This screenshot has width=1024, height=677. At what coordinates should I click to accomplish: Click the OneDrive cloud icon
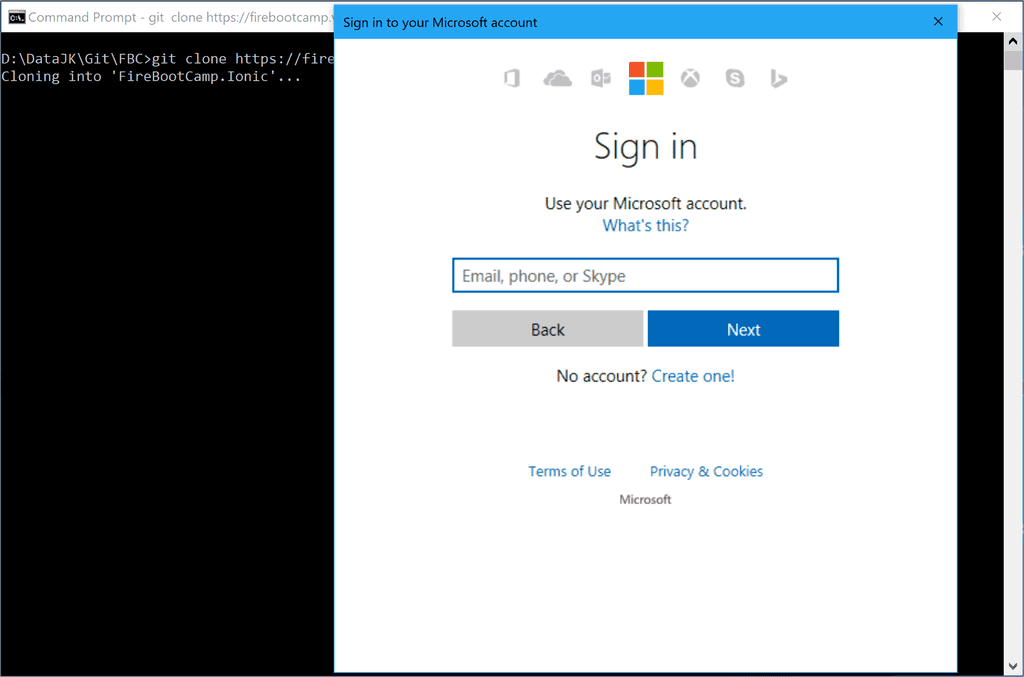557,78
